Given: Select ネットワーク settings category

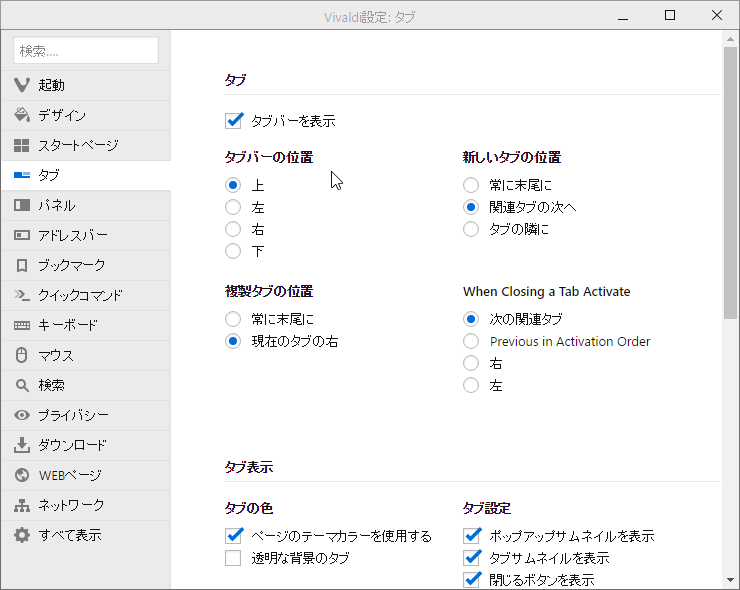Looking at the screenshot, I should (86, 505).
